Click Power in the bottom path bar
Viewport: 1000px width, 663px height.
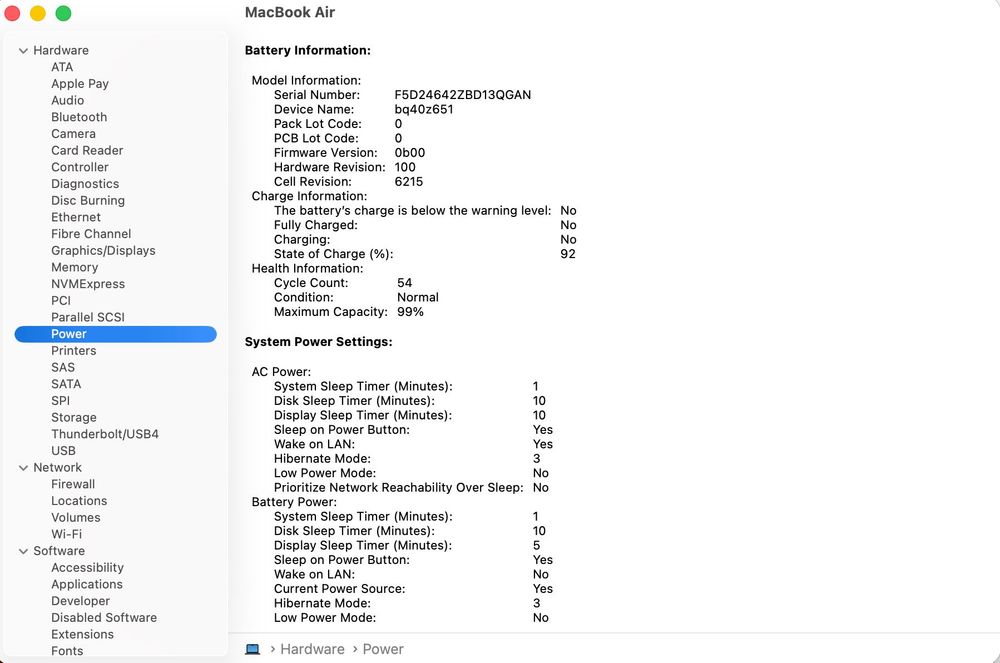[x=383, y=649]
